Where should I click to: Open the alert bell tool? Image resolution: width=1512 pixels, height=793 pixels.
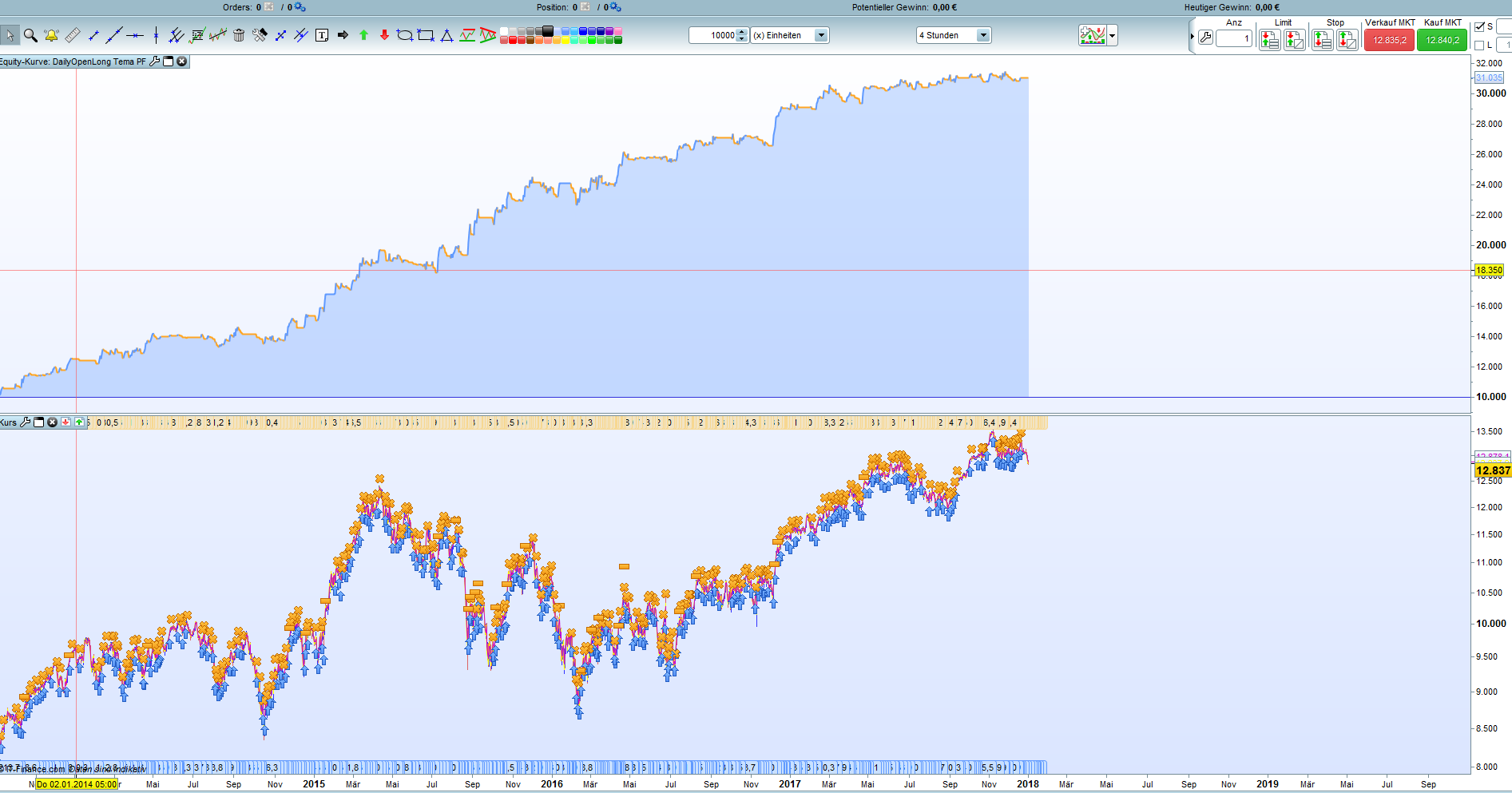(x=51, y=35)
